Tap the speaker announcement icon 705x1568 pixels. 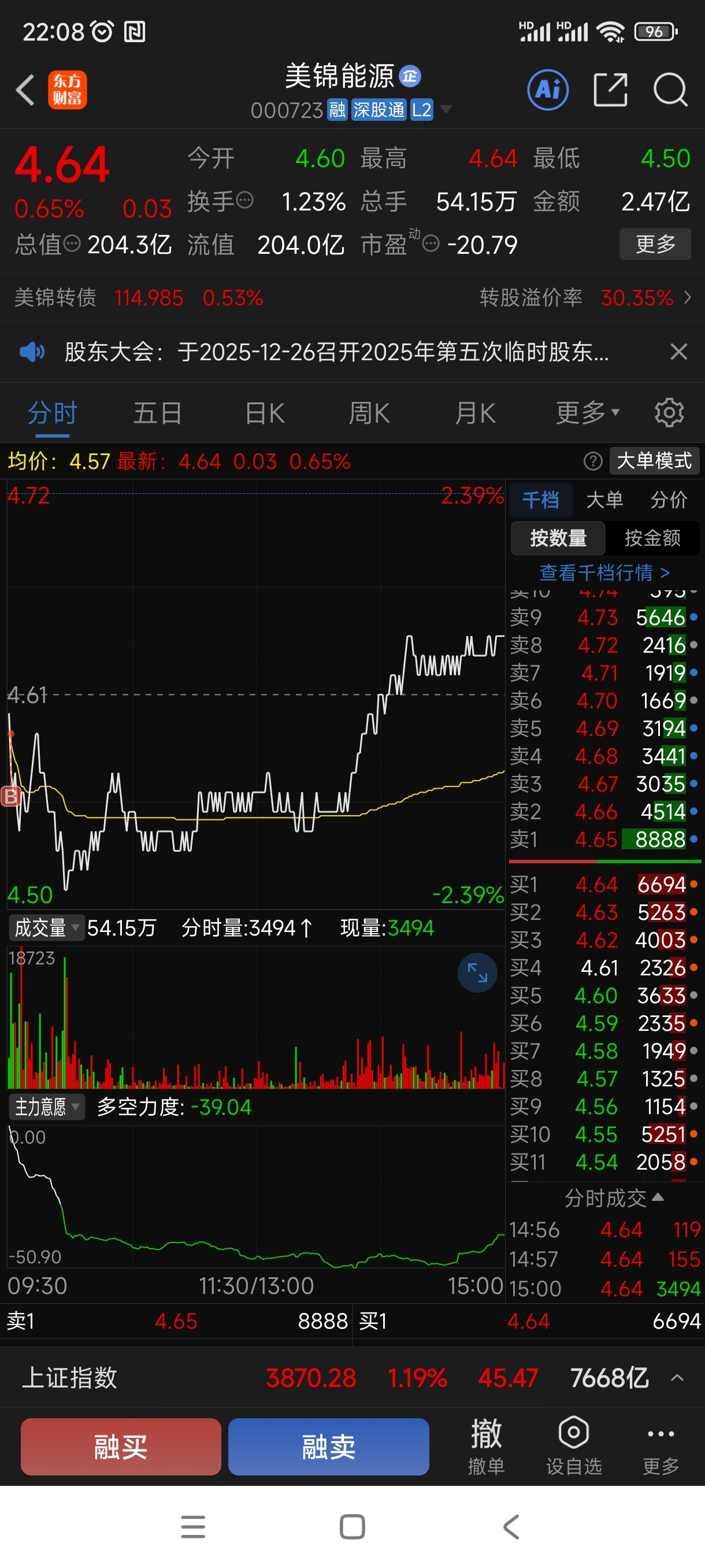[x=32, y=352]
